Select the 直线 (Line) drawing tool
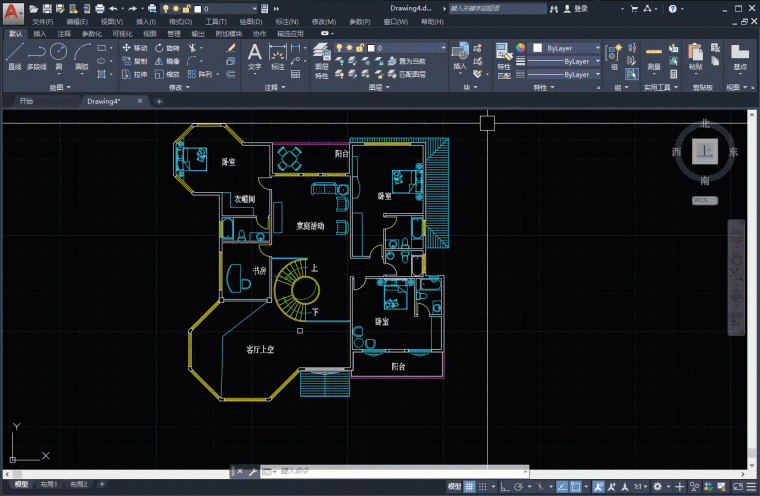Image resolution: width=760 pixels, height=496 pixels. pos(14,54)
